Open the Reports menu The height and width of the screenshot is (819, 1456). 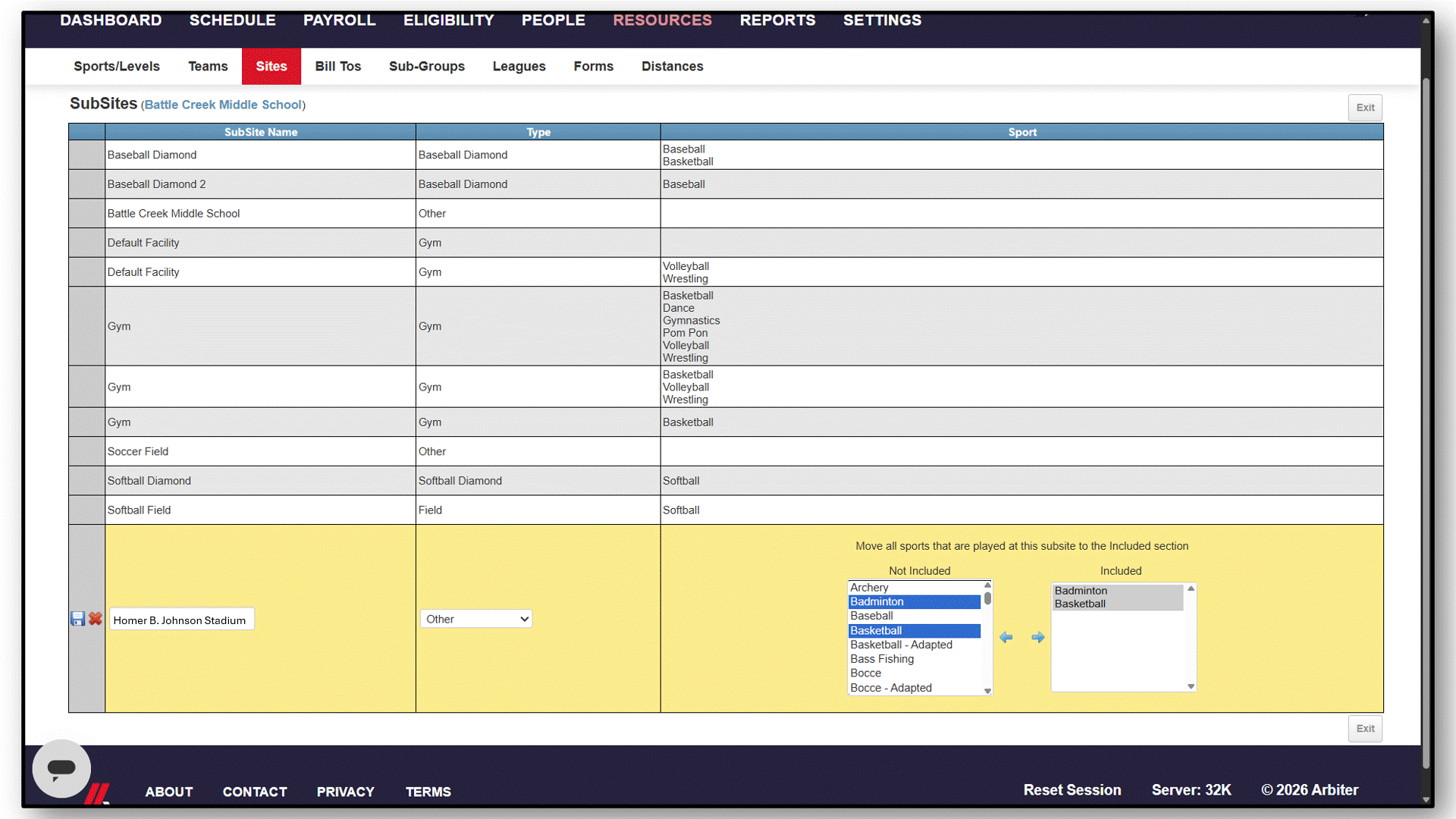[778, 20]
